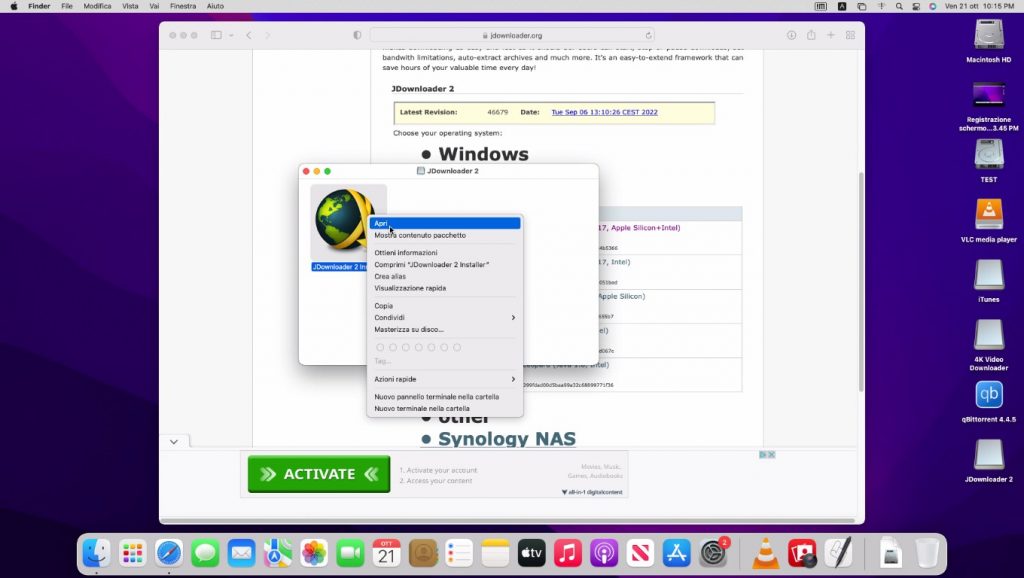The image size is (1024, 578).
Task: Select the last tag color circle
Action: [457, 347]
